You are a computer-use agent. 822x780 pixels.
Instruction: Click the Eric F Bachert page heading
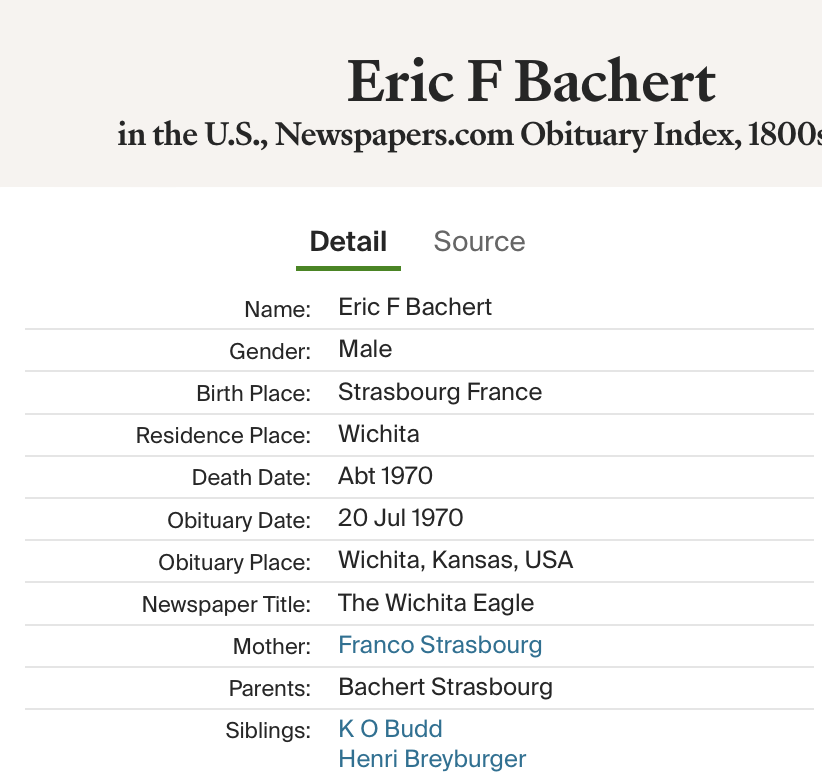click(531, 83)
